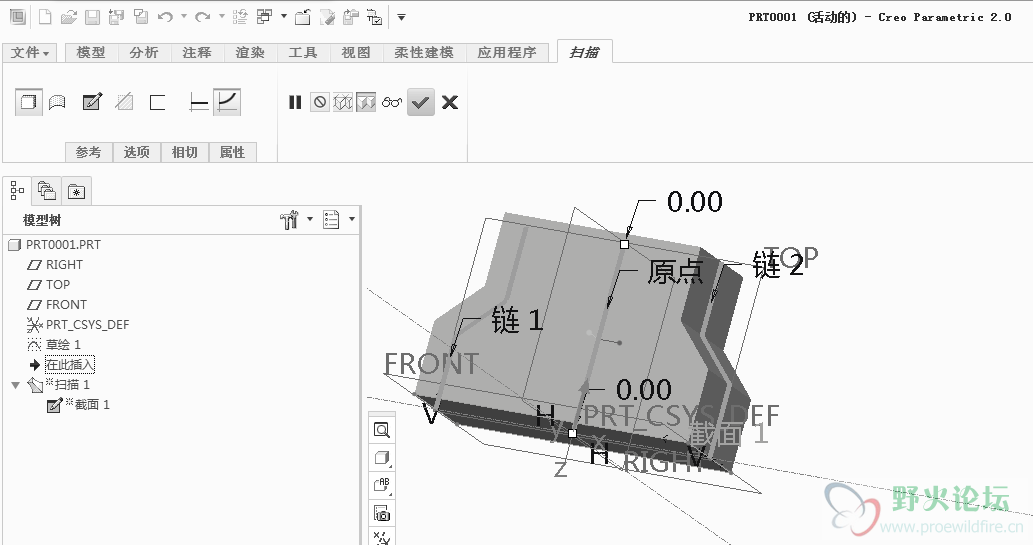1033x545 pixels.
Task: Collapse the 扫描 1 tree node
Action: 15,385
